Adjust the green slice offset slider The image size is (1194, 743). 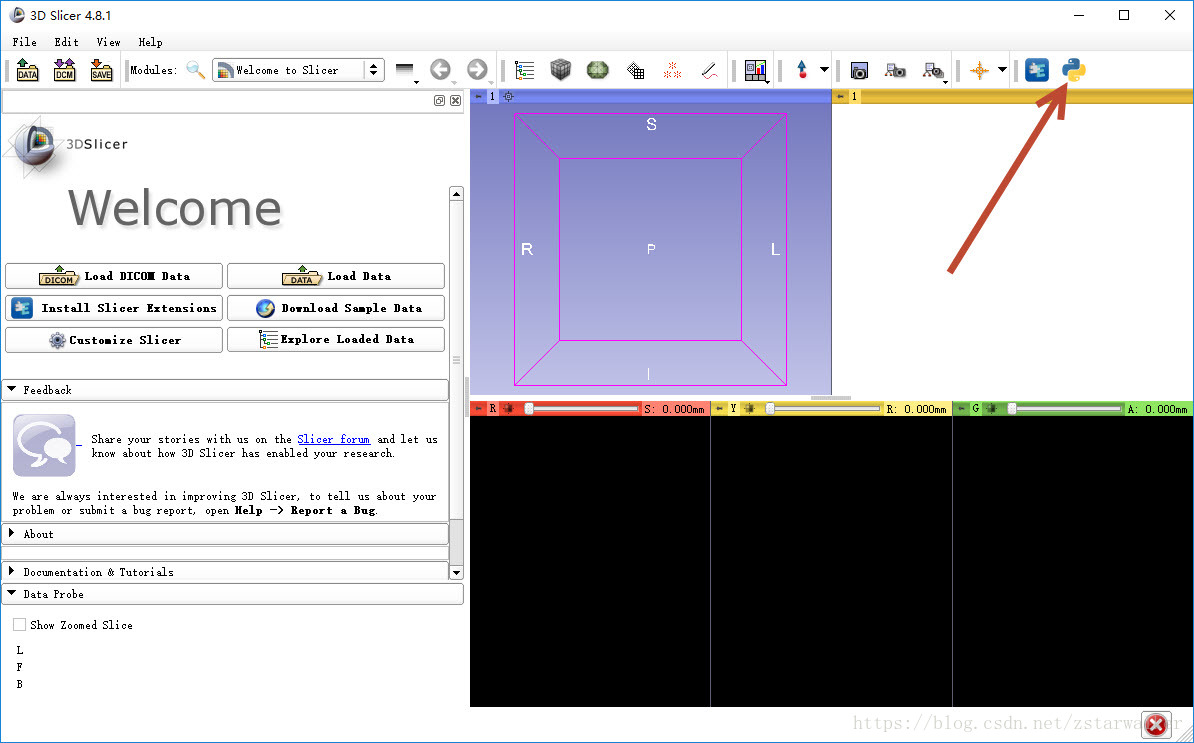pos(1065,409)
